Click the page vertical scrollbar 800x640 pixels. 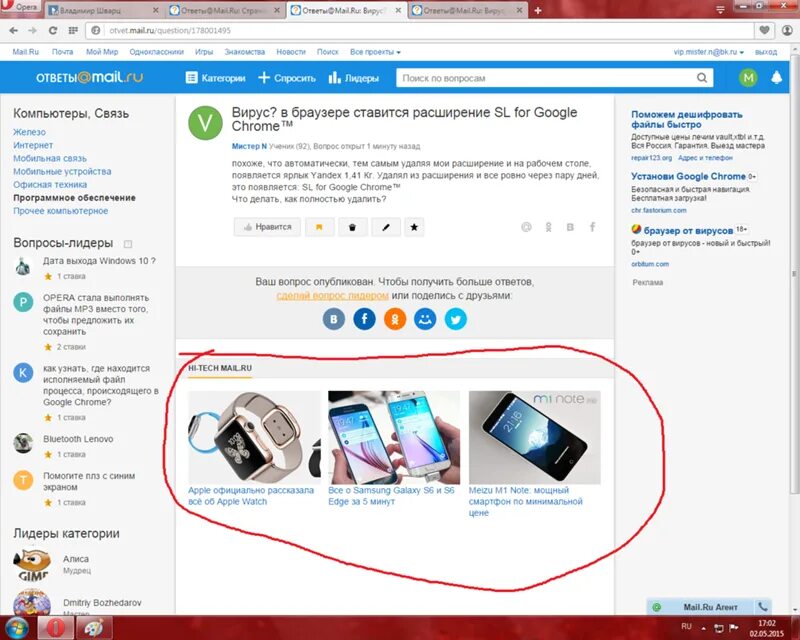click(794, 273)
